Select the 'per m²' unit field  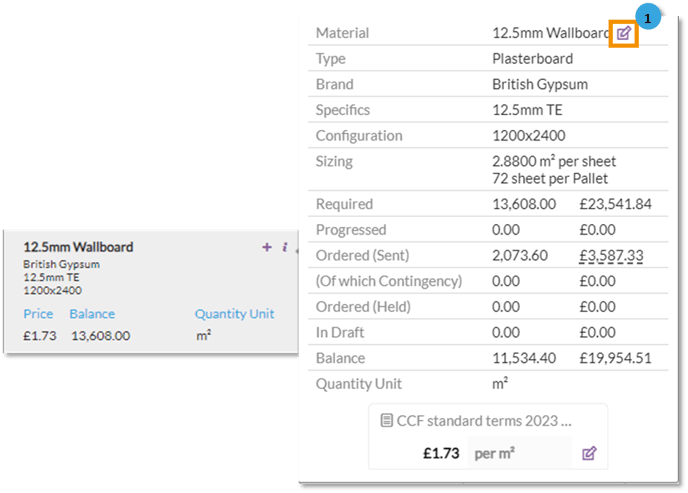click(x=518, y=453)
